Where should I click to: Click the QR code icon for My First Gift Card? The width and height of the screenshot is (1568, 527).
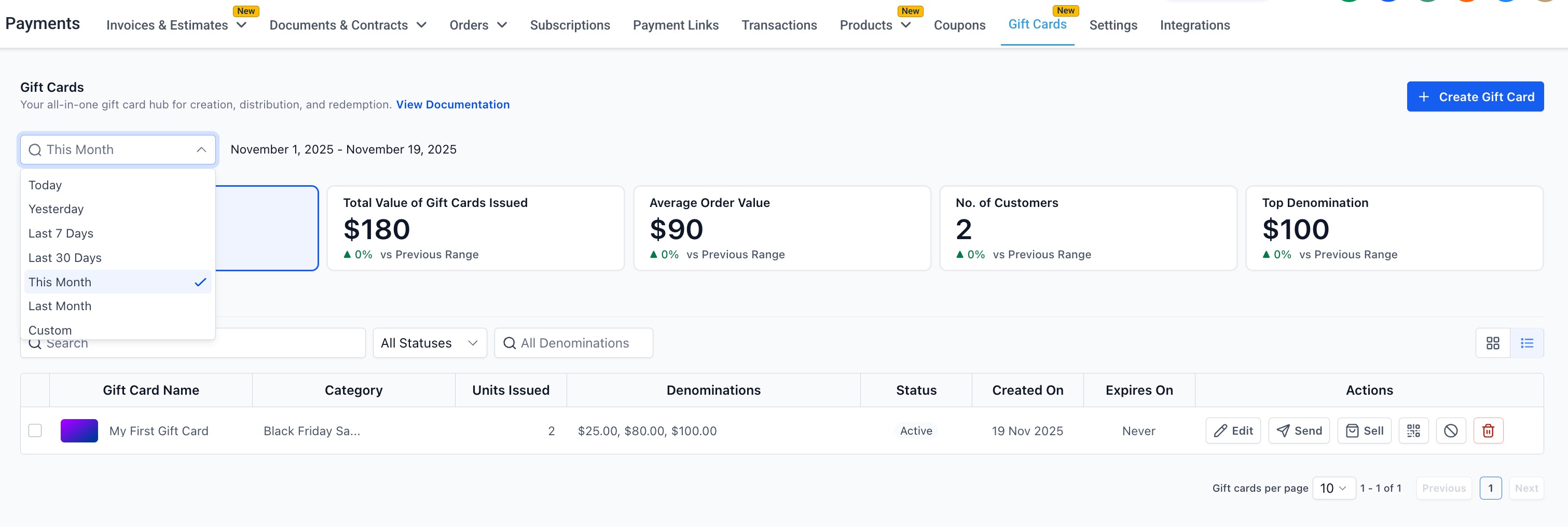tap(1413, 431)
